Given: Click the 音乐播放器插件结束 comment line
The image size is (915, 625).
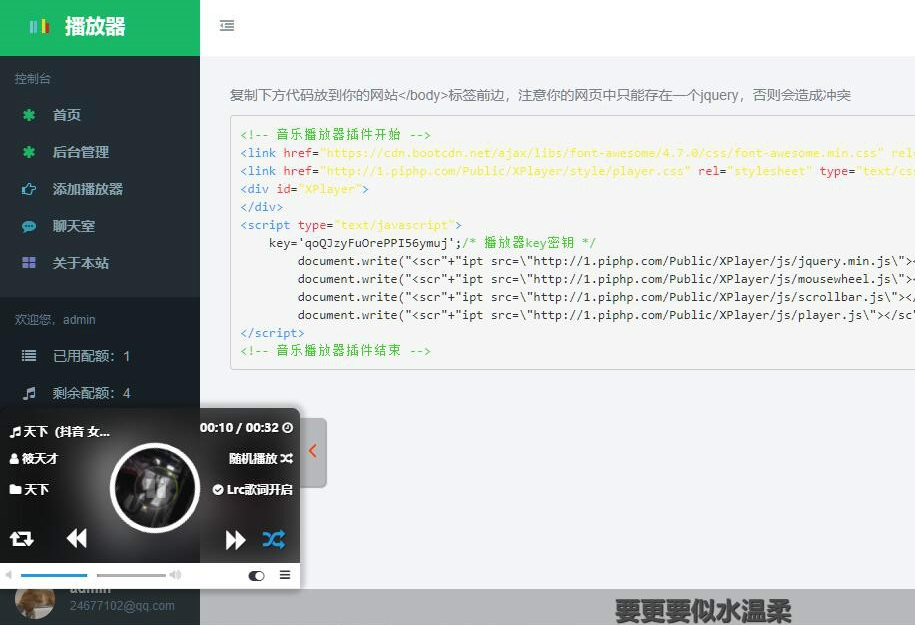Looking at the screenshot, I should 336,351.
